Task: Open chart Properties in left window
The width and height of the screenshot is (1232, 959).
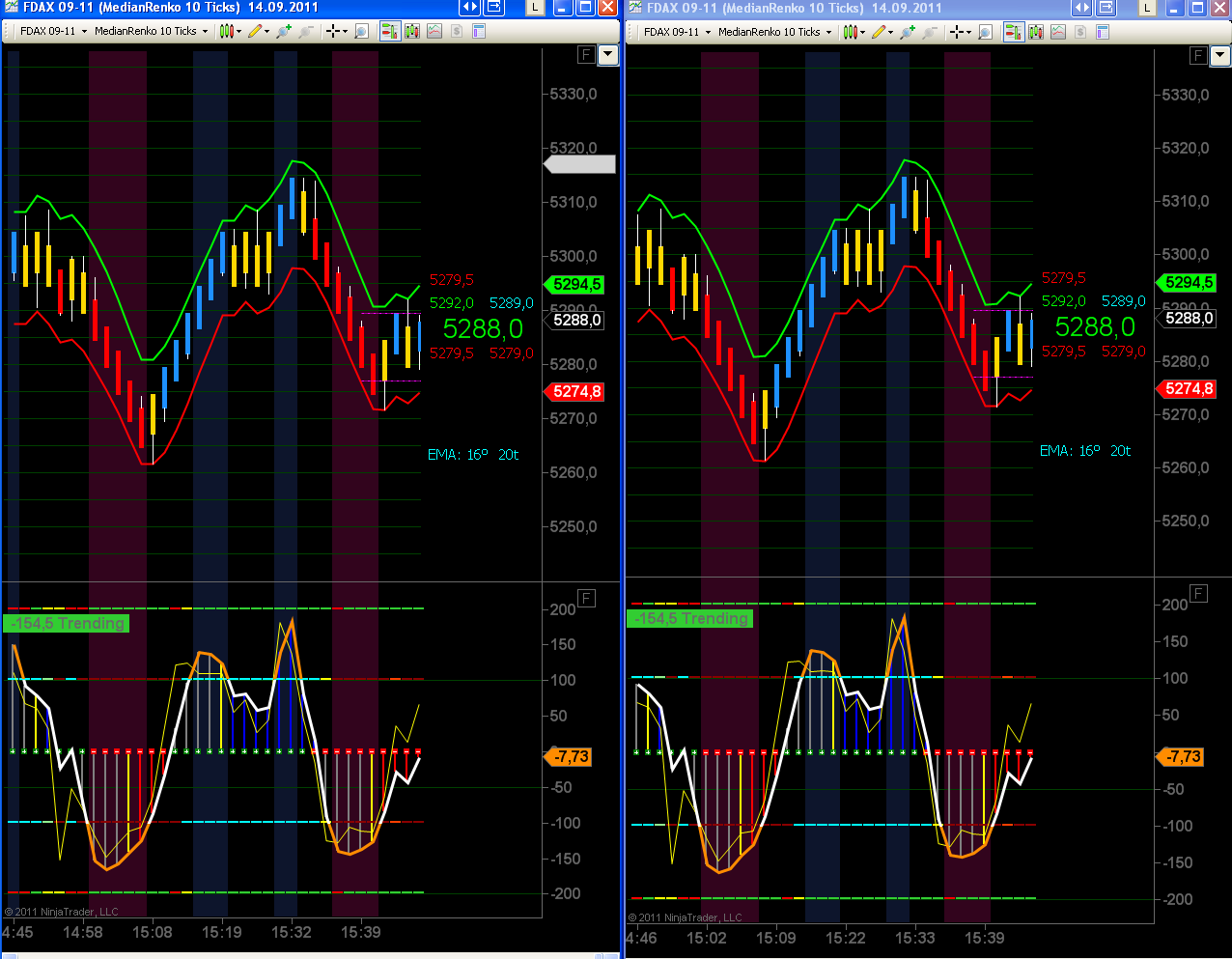Action: click(478, 31)
